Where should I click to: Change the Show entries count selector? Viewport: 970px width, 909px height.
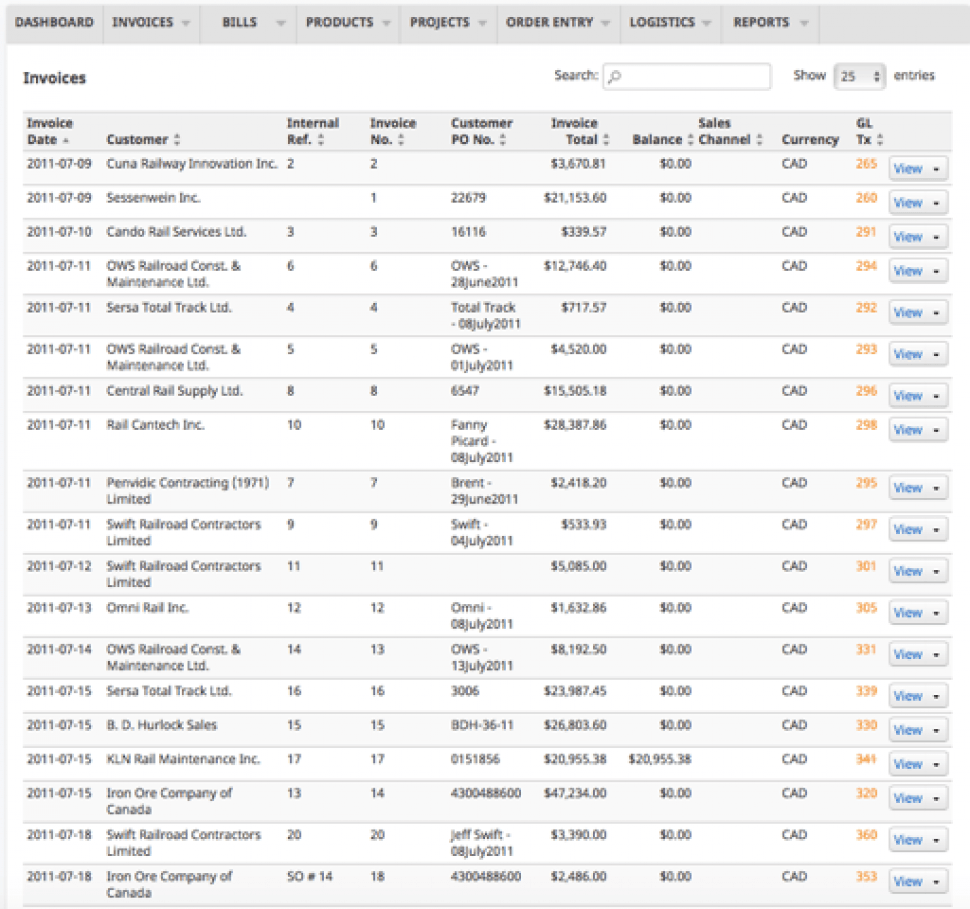860,76
